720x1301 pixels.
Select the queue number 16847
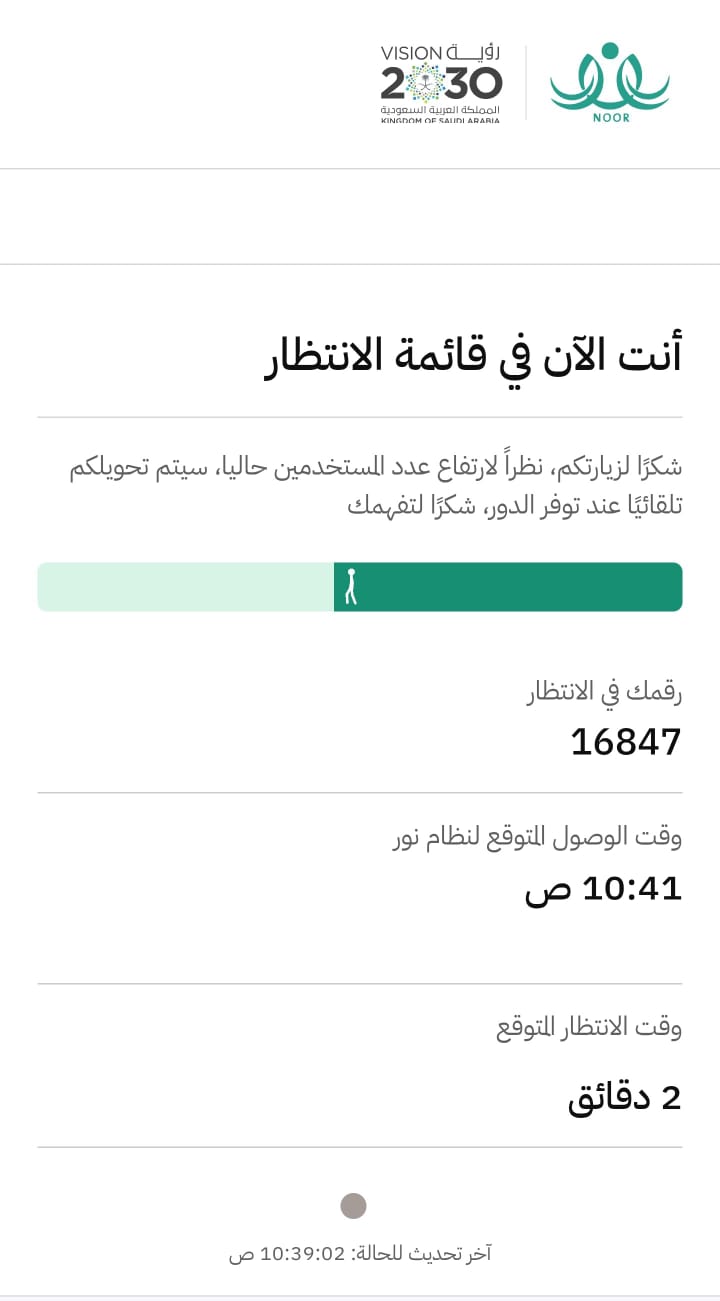(626, 742)
